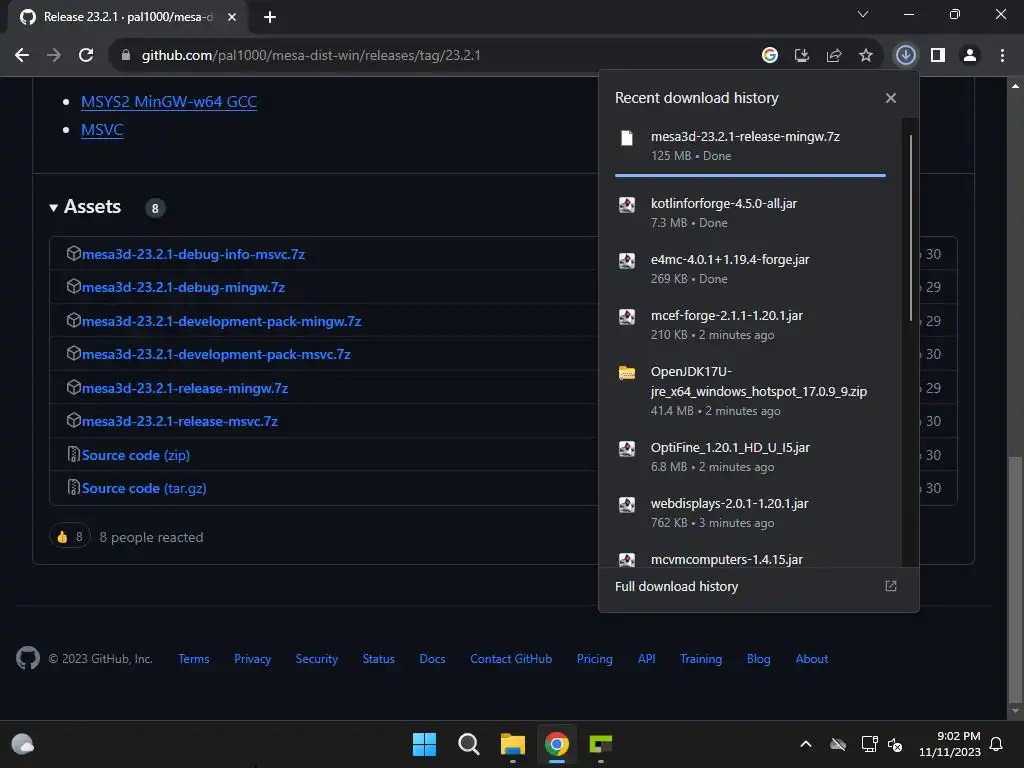This screenshot has width=1024, height=768.
Task: Click the OptiFine jar file icon
Action: [x=627, y=449]
